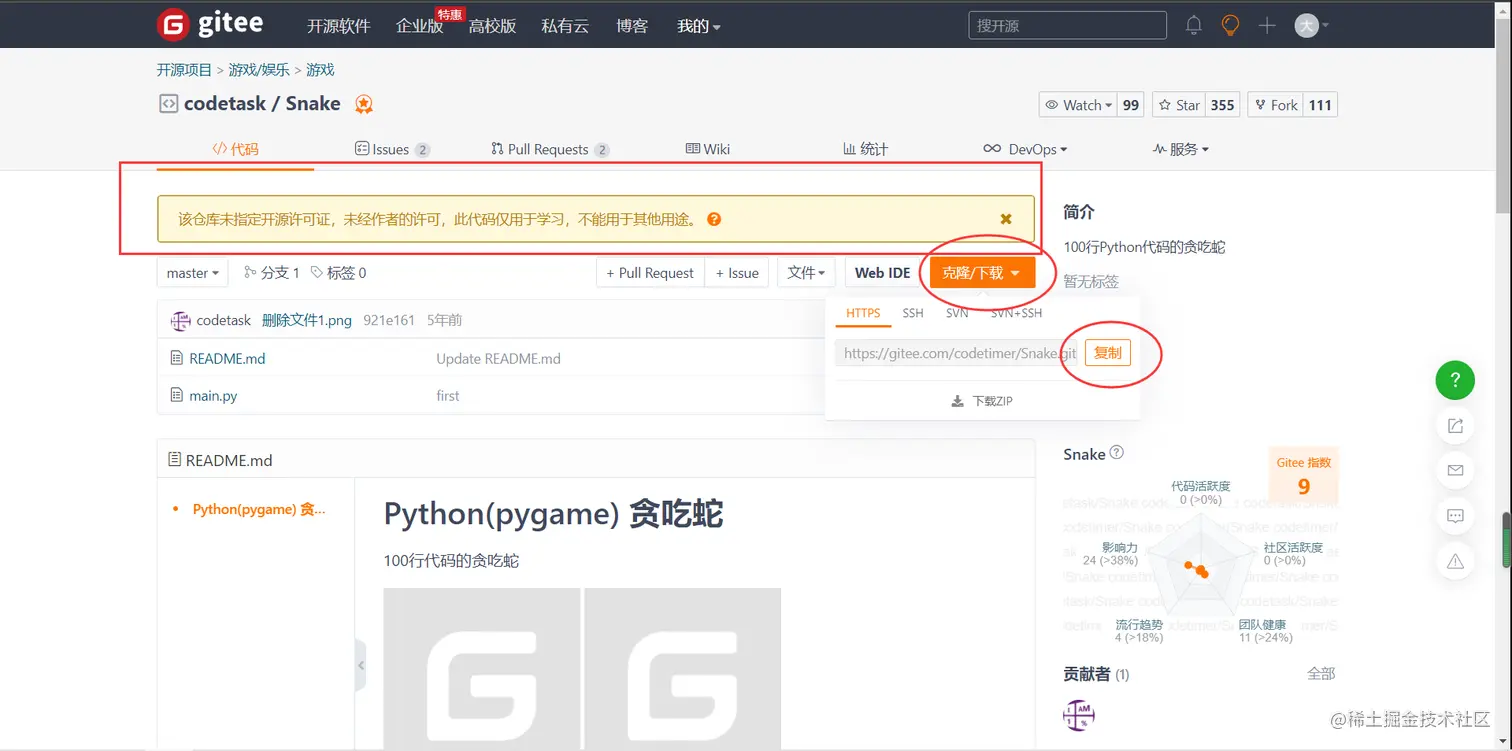Screen dimensions: 1512x751
Task: Click the + Pull Request button
Action: [x=650, y=273]
